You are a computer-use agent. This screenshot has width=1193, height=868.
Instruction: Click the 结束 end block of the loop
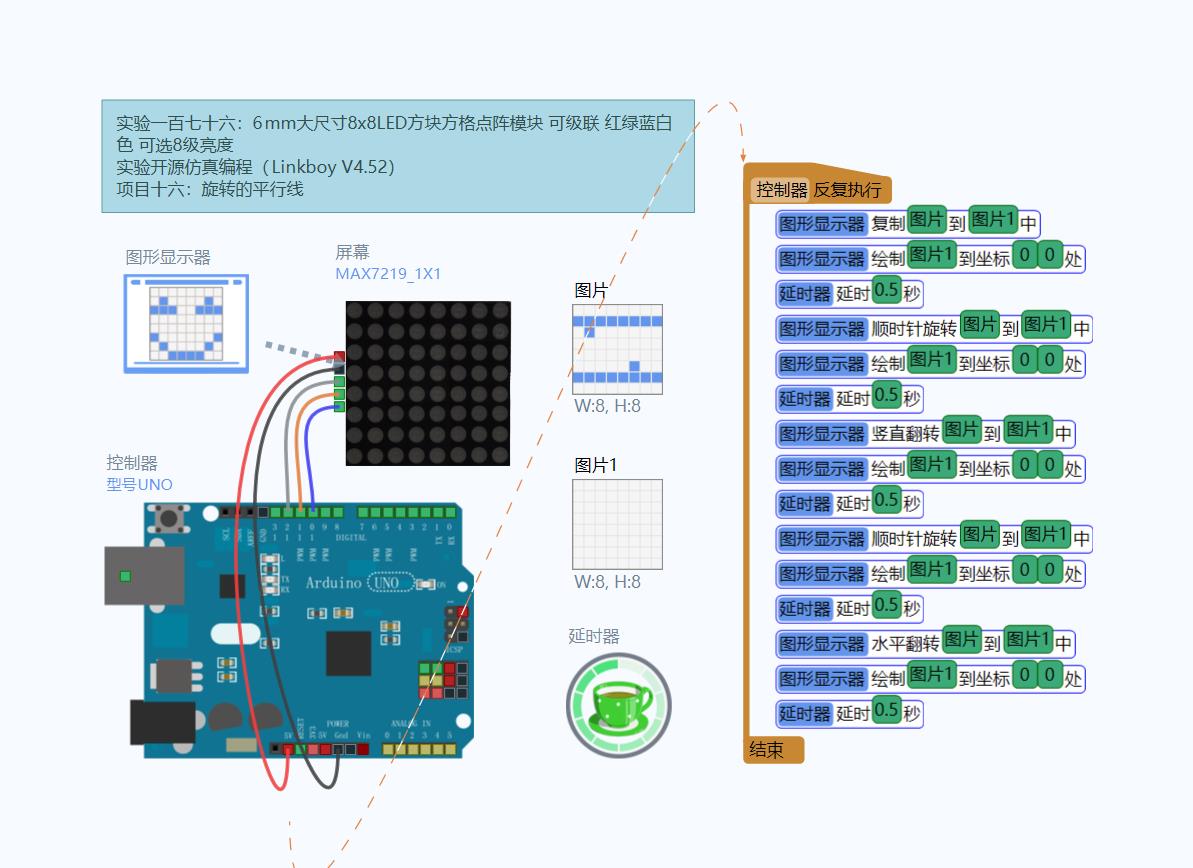coord(773,750)
